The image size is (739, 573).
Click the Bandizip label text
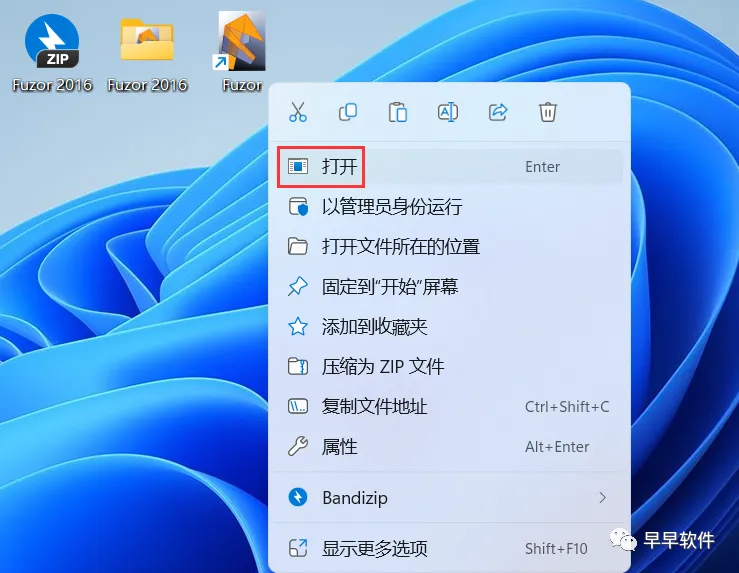coord(355,498)
